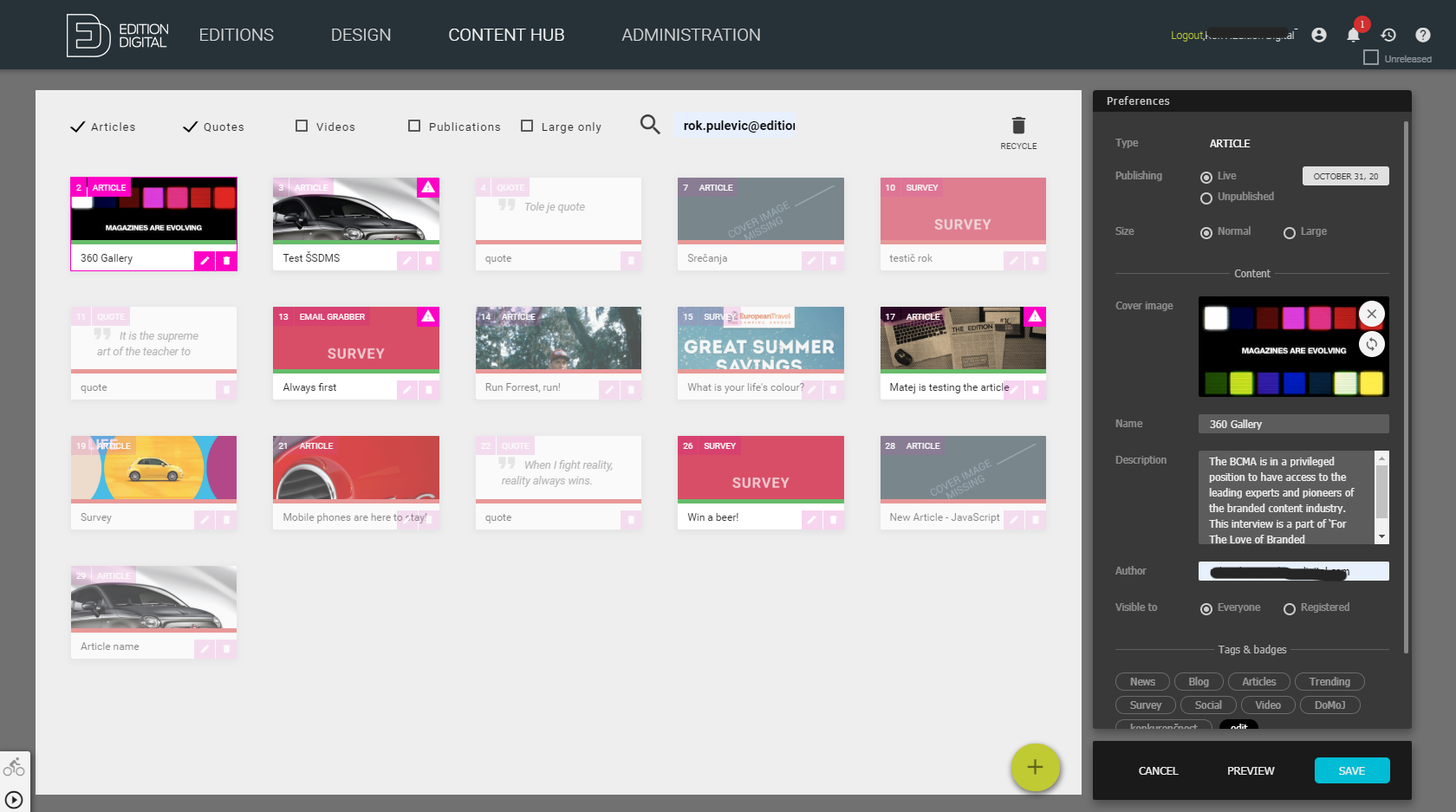Edit 'Test ŠSDMS' using its pencil icon
This screenshot has width=1456, height=812.
[407, 260]
